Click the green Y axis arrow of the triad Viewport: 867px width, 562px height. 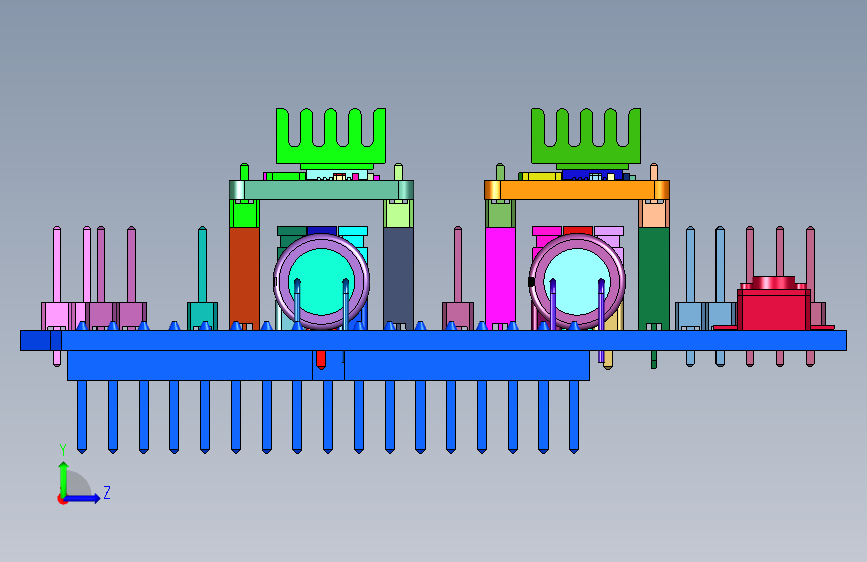[64, 479]
